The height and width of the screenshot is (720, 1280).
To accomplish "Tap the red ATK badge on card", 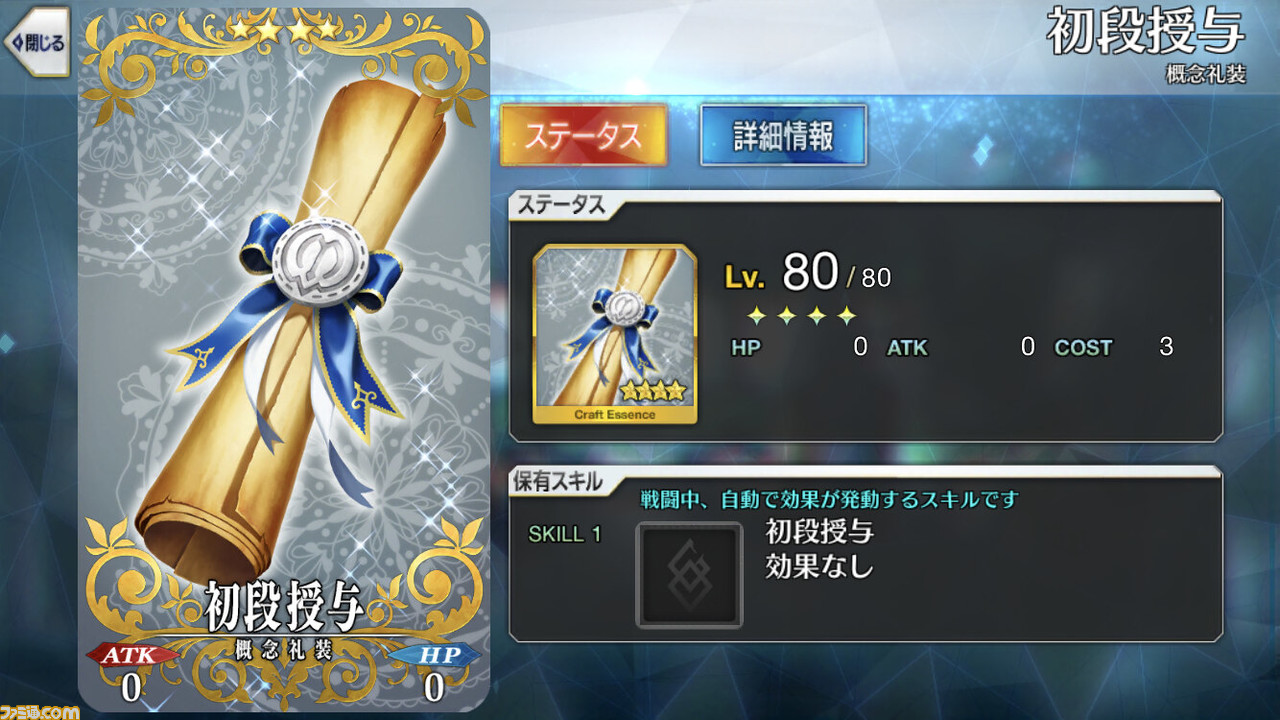I will pyautogui.click(x=131, y=655).
